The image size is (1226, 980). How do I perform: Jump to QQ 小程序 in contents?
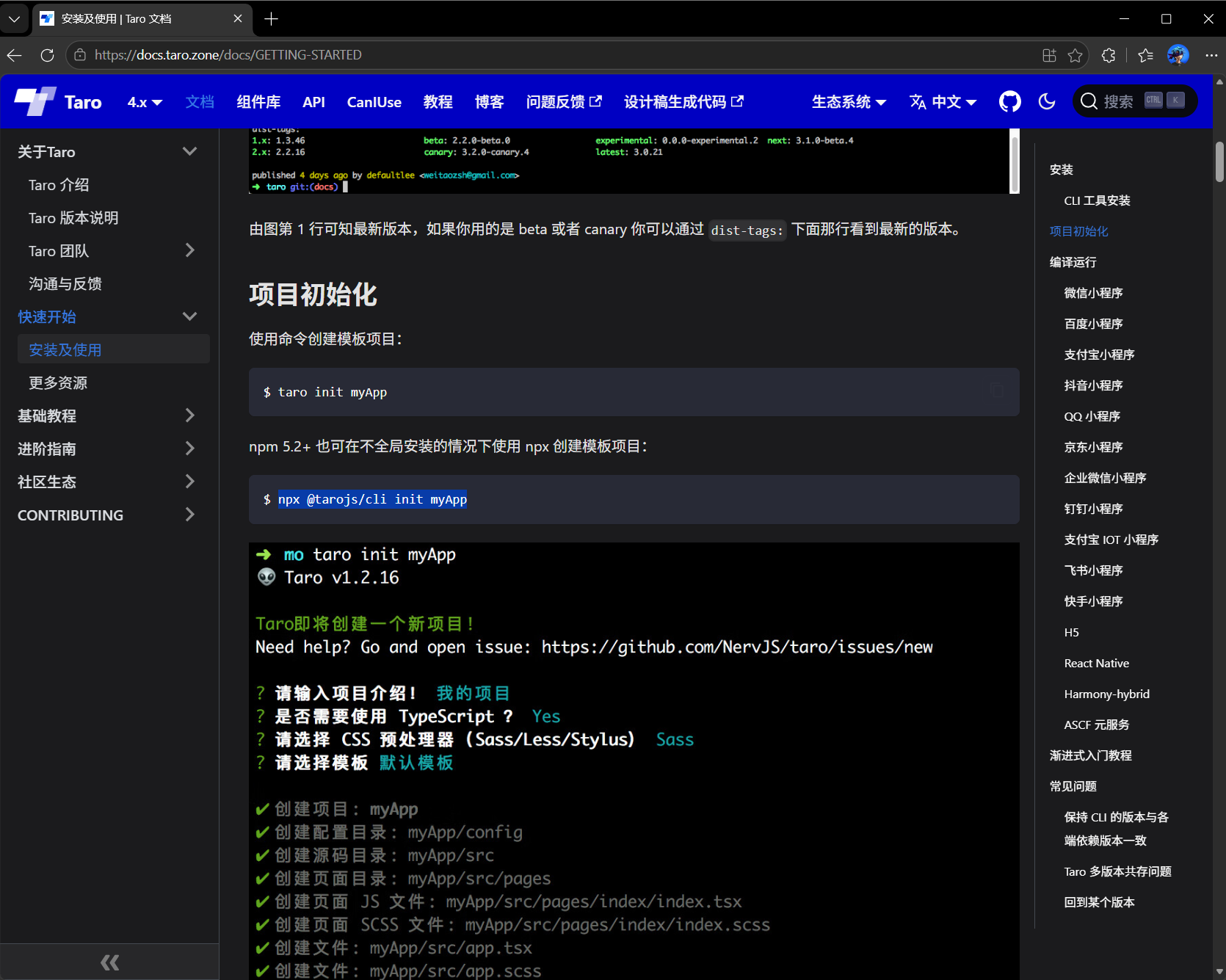click(1092, 416)
